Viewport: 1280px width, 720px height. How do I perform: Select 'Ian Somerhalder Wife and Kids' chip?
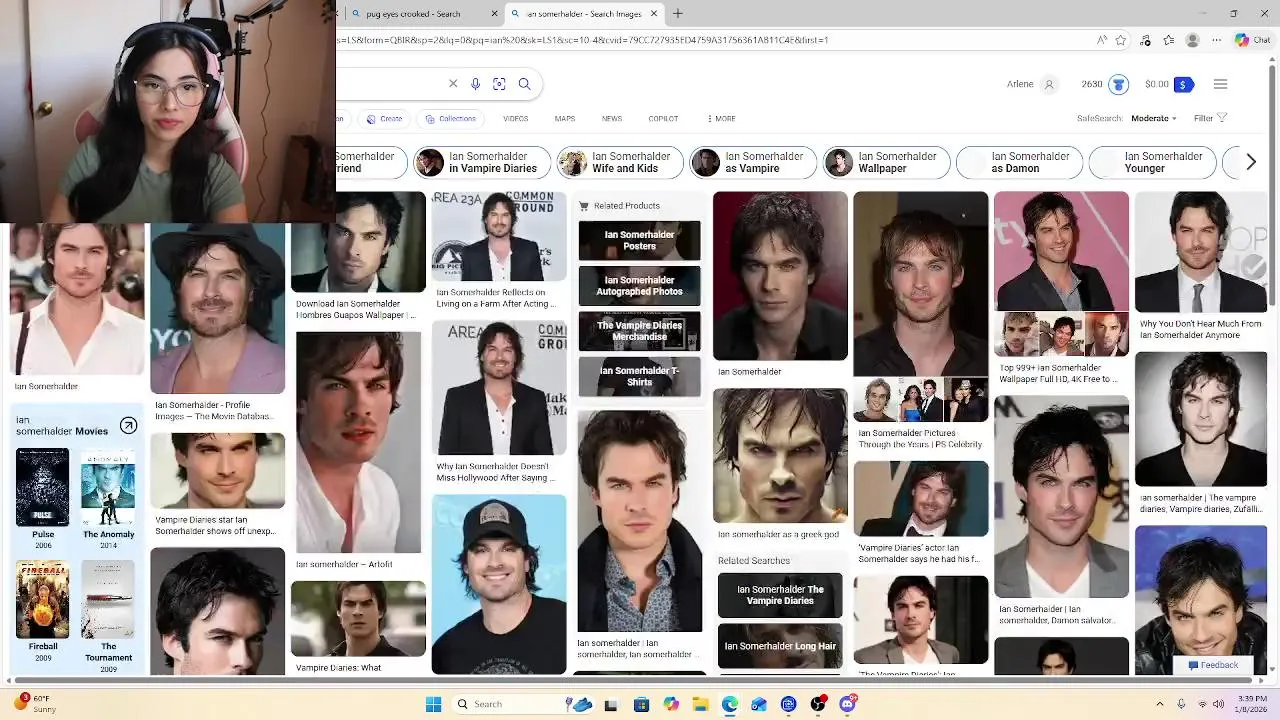(620, 162)
